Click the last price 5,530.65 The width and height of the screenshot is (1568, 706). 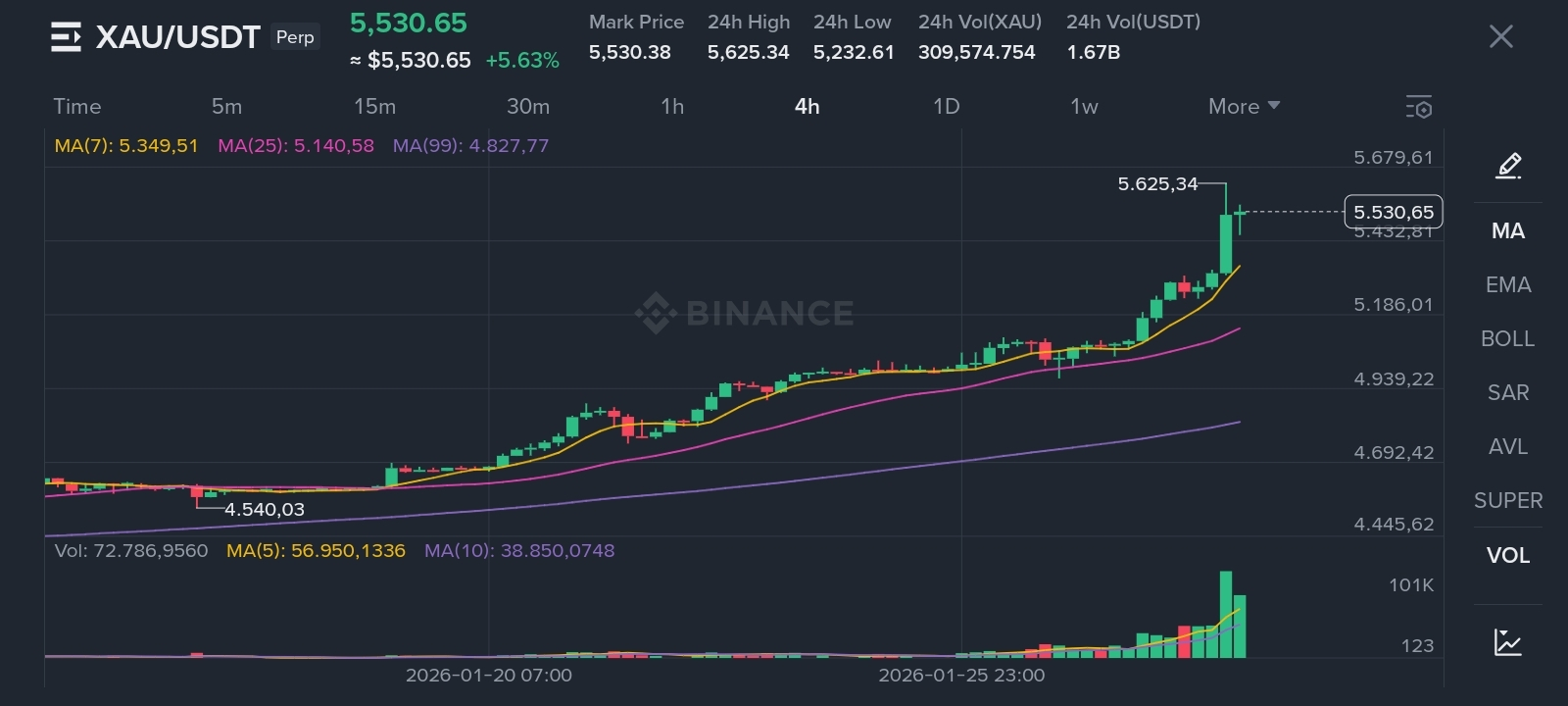[x=409, y=23]
